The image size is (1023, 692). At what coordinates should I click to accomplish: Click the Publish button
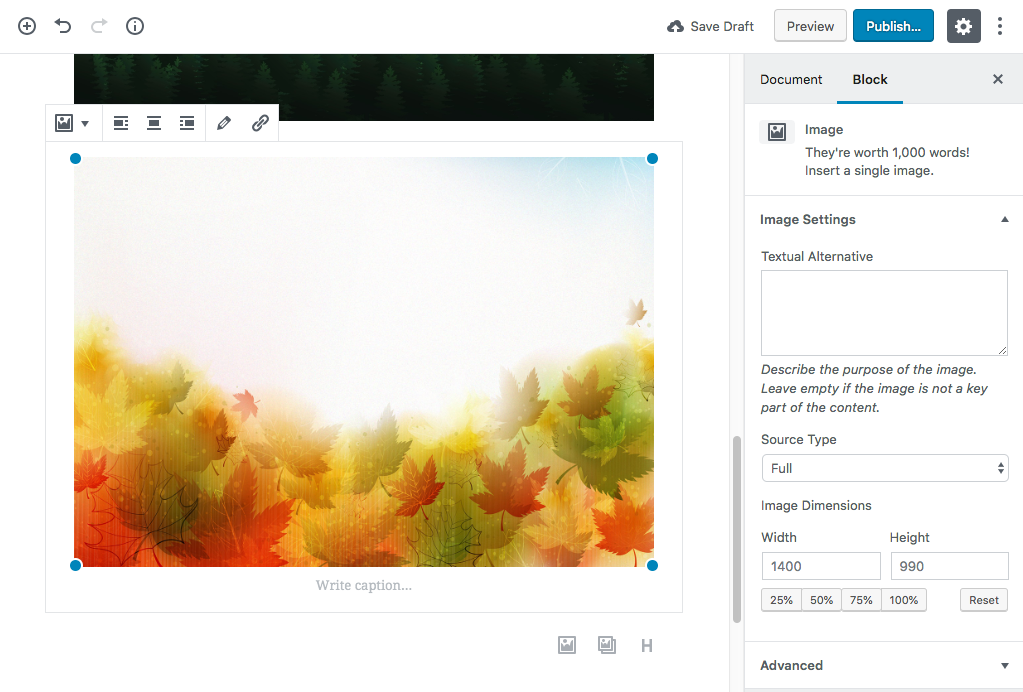click(x=893, y=26)
